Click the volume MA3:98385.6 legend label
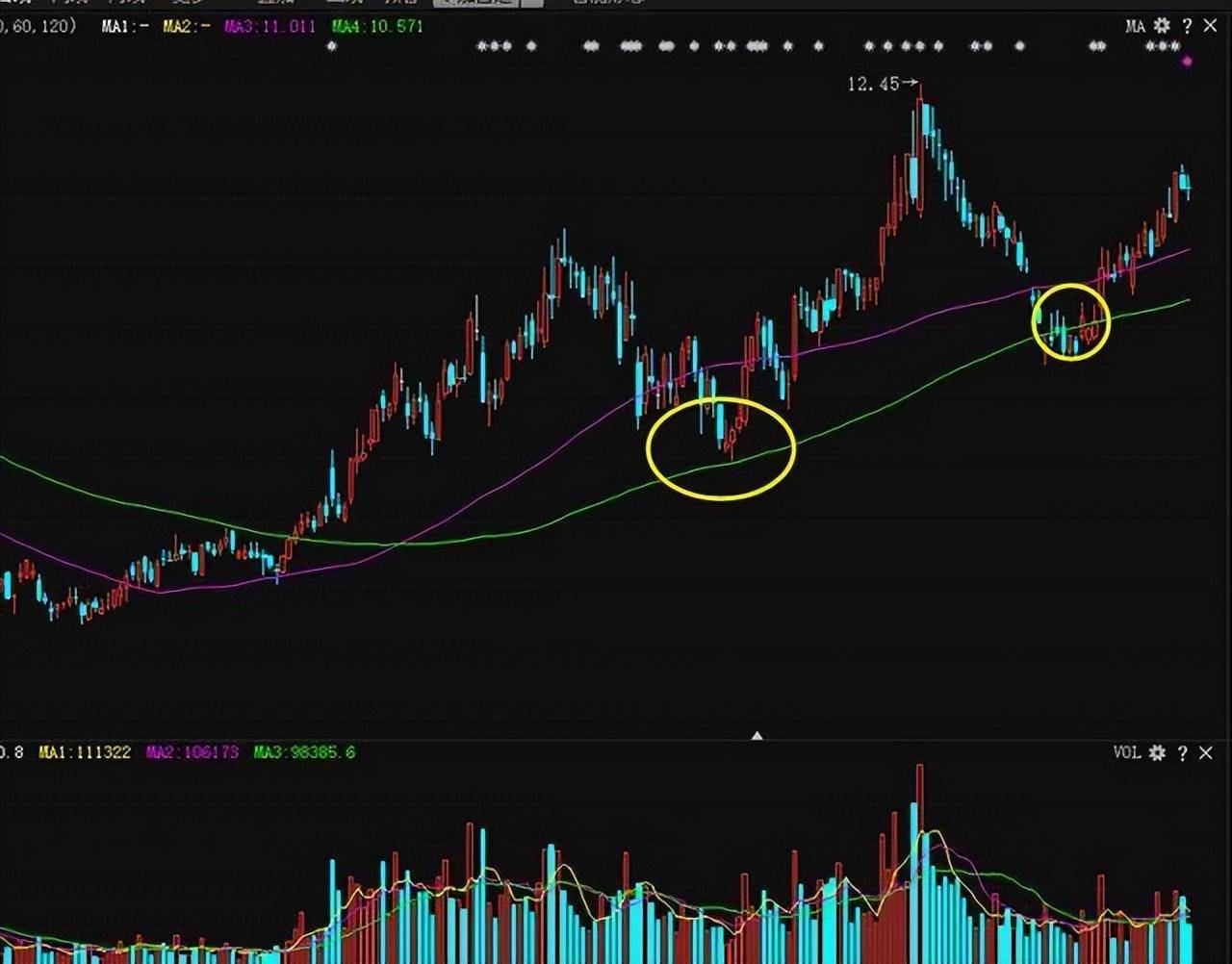The image size is (1232, 964). tap(304, 751)
